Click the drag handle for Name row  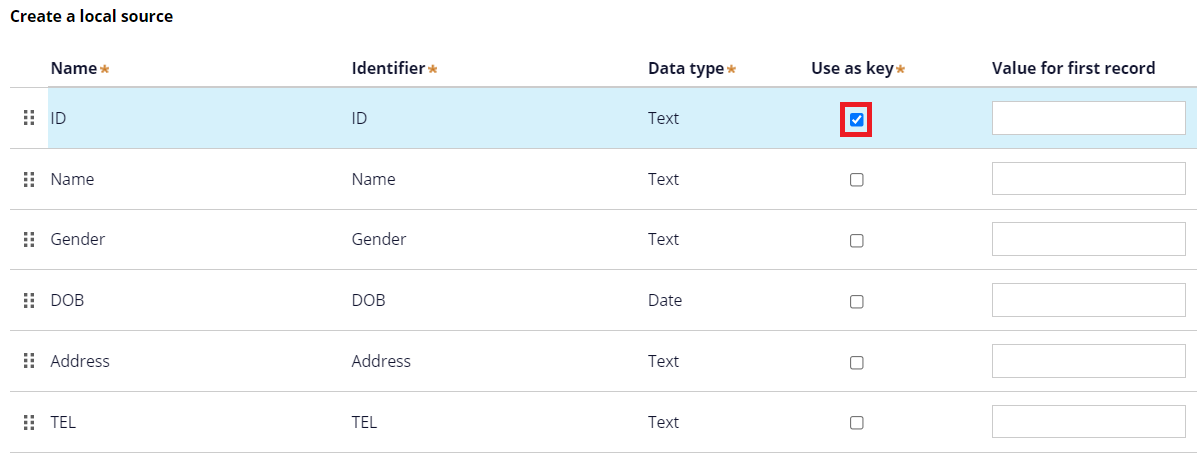click(x=29, y=179)
